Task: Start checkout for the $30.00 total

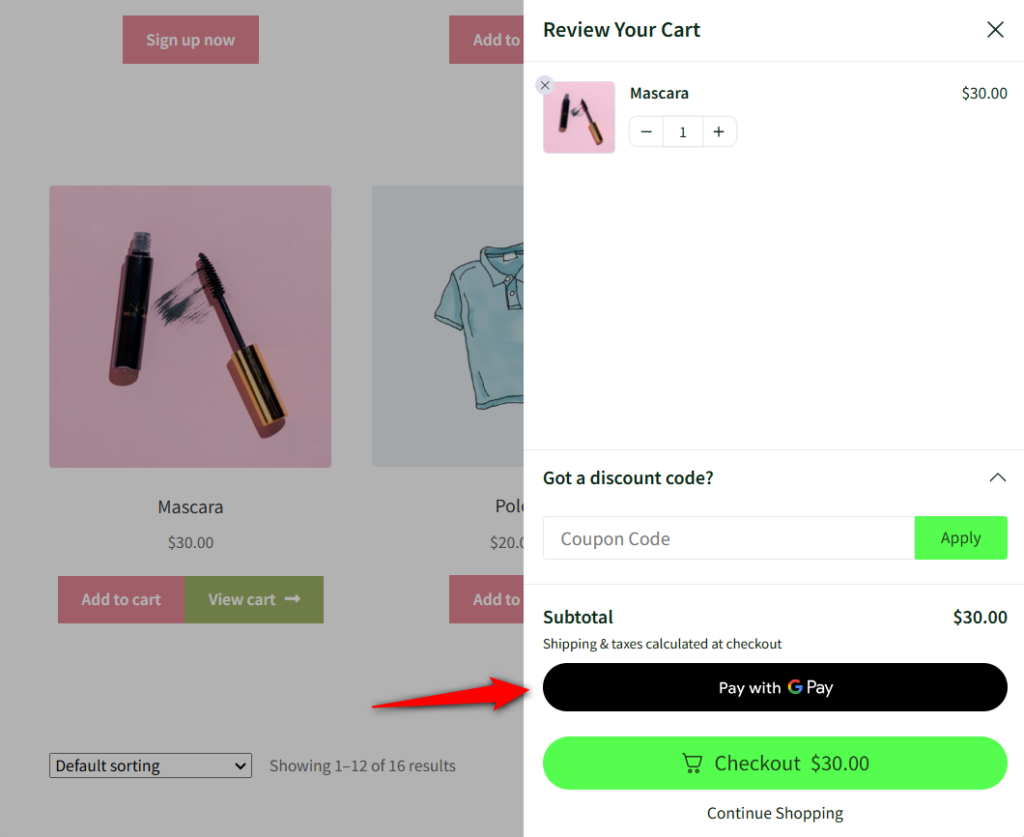Action: pyautogui.click(x=775, y=763)
